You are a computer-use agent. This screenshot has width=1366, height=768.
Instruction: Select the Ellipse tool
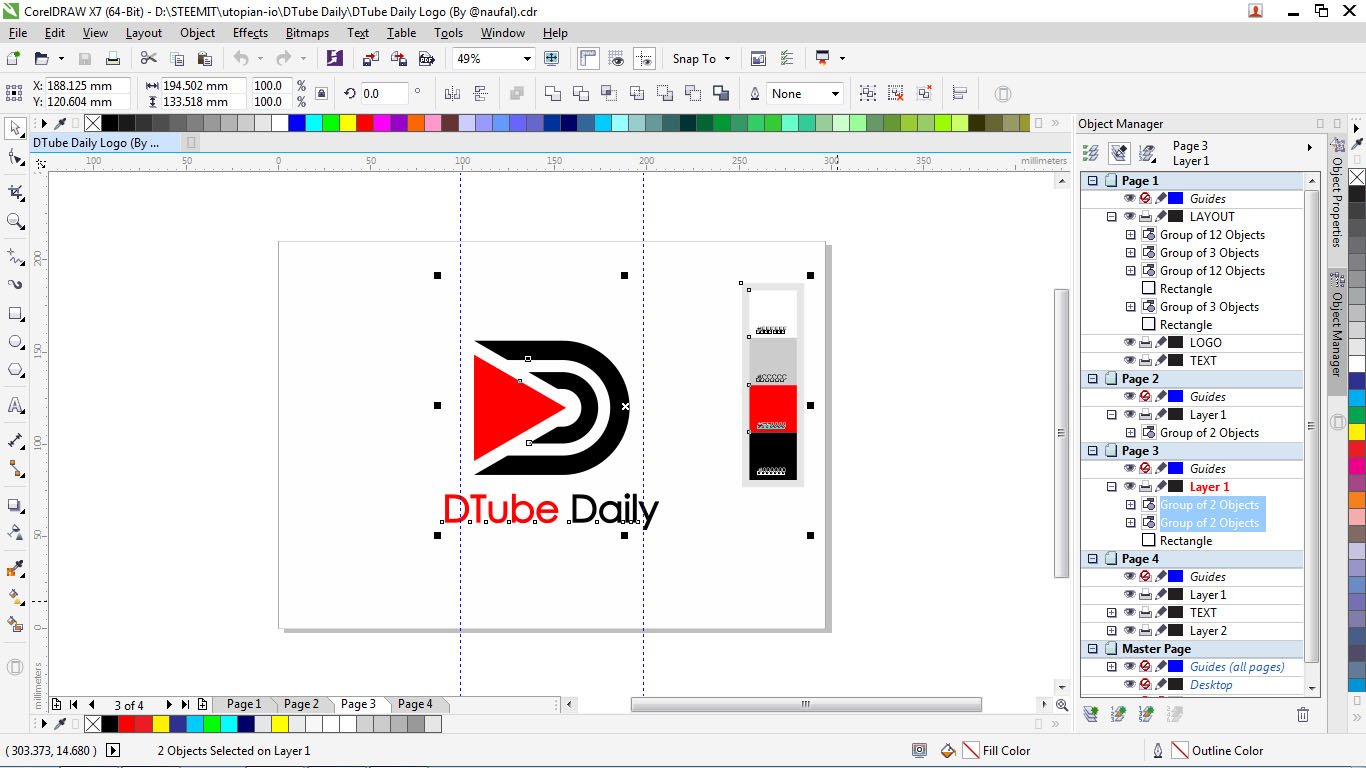15,342
